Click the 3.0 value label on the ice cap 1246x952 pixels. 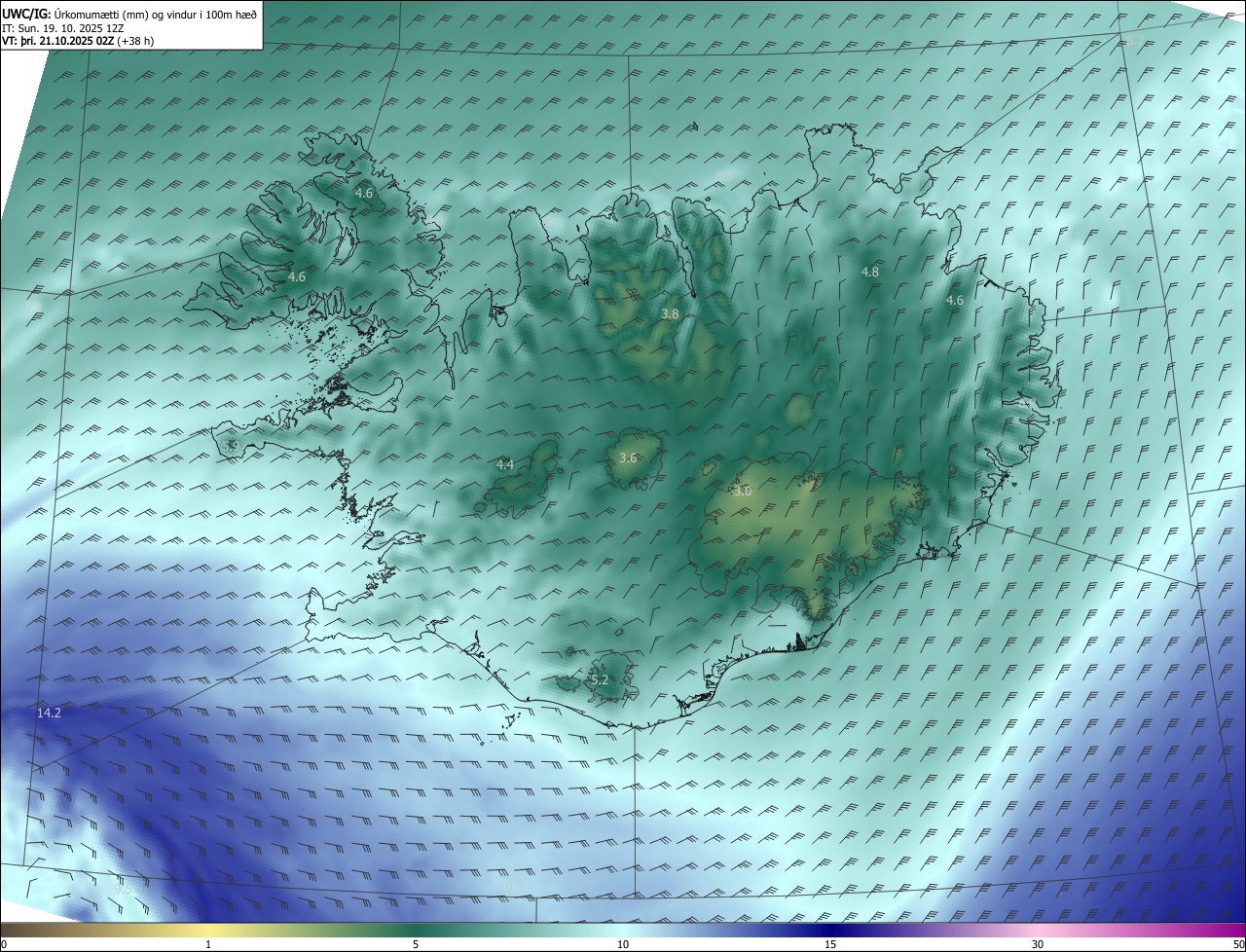(x=743, y=492)
